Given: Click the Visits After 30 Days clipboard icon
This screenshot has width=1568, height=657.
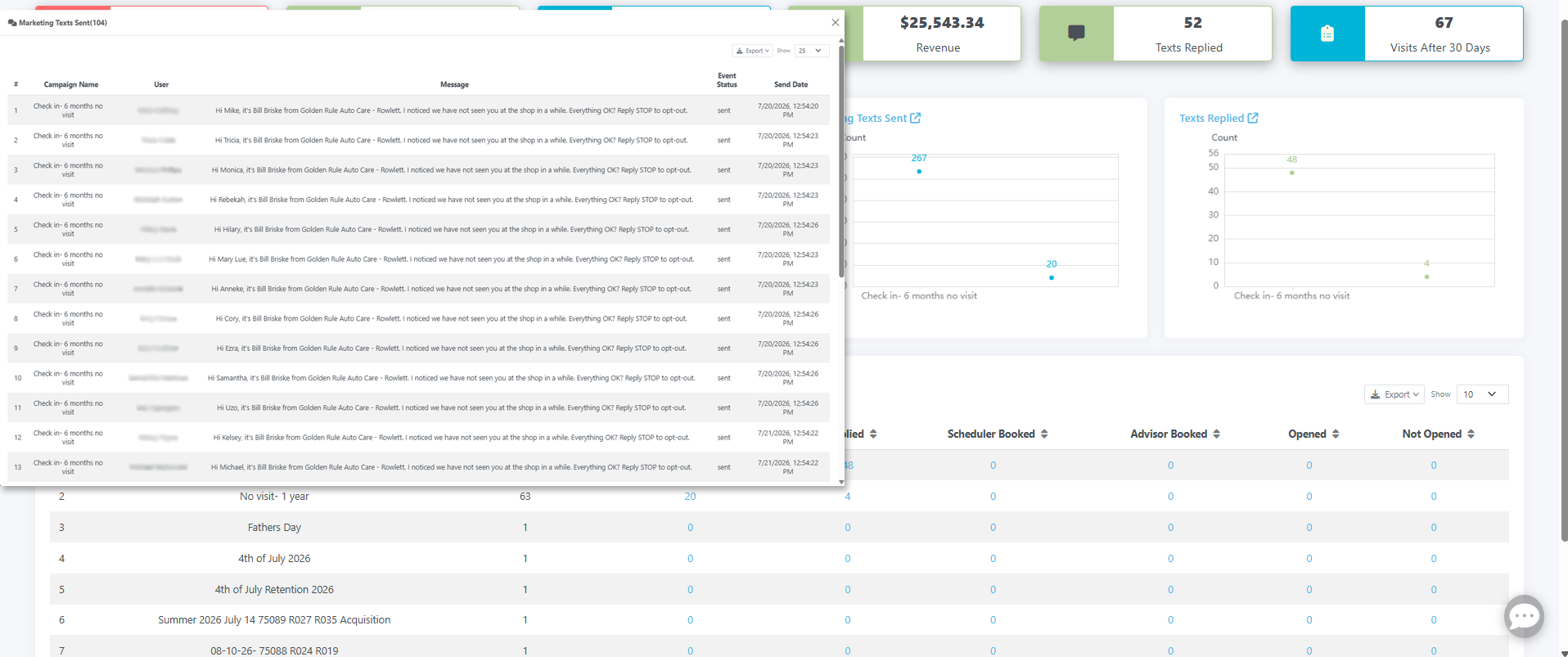Looking at the screenshot, I should click(1327, 34).
